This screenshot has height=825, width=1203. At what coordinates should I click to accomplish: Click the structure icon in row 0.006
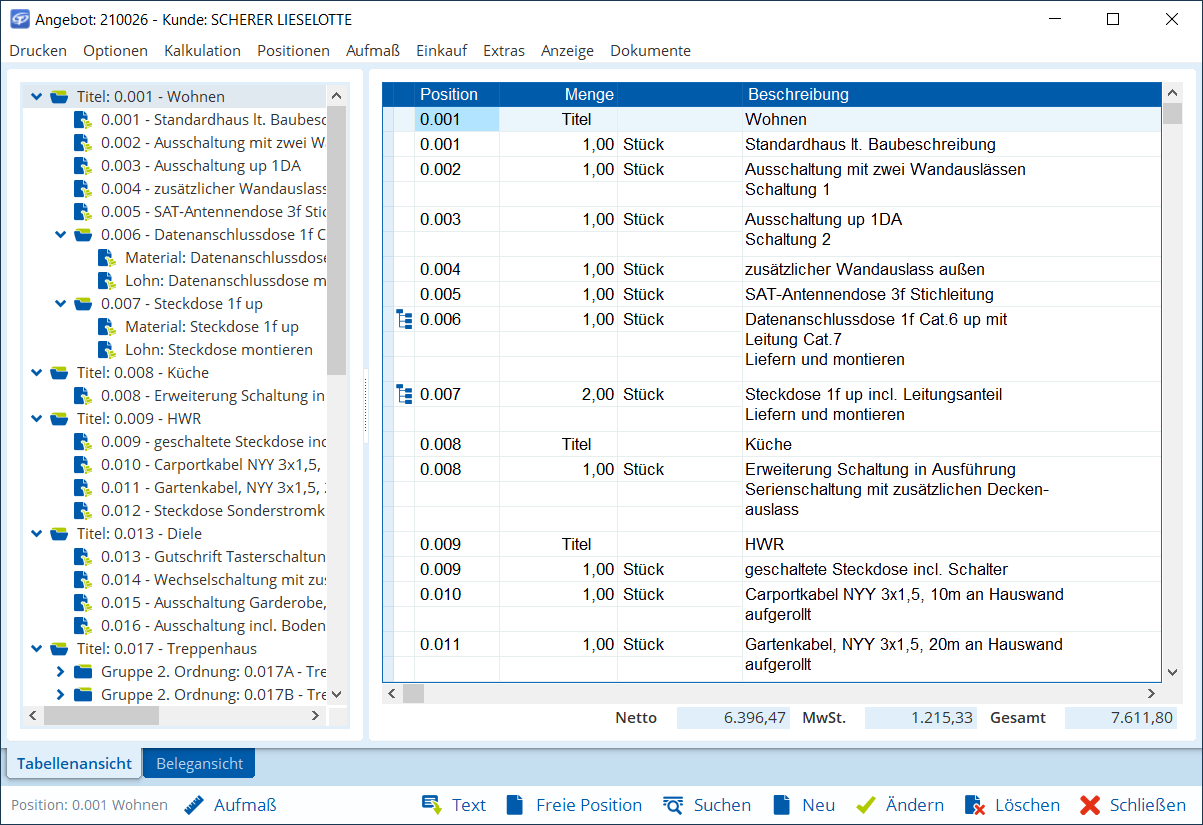404,320
